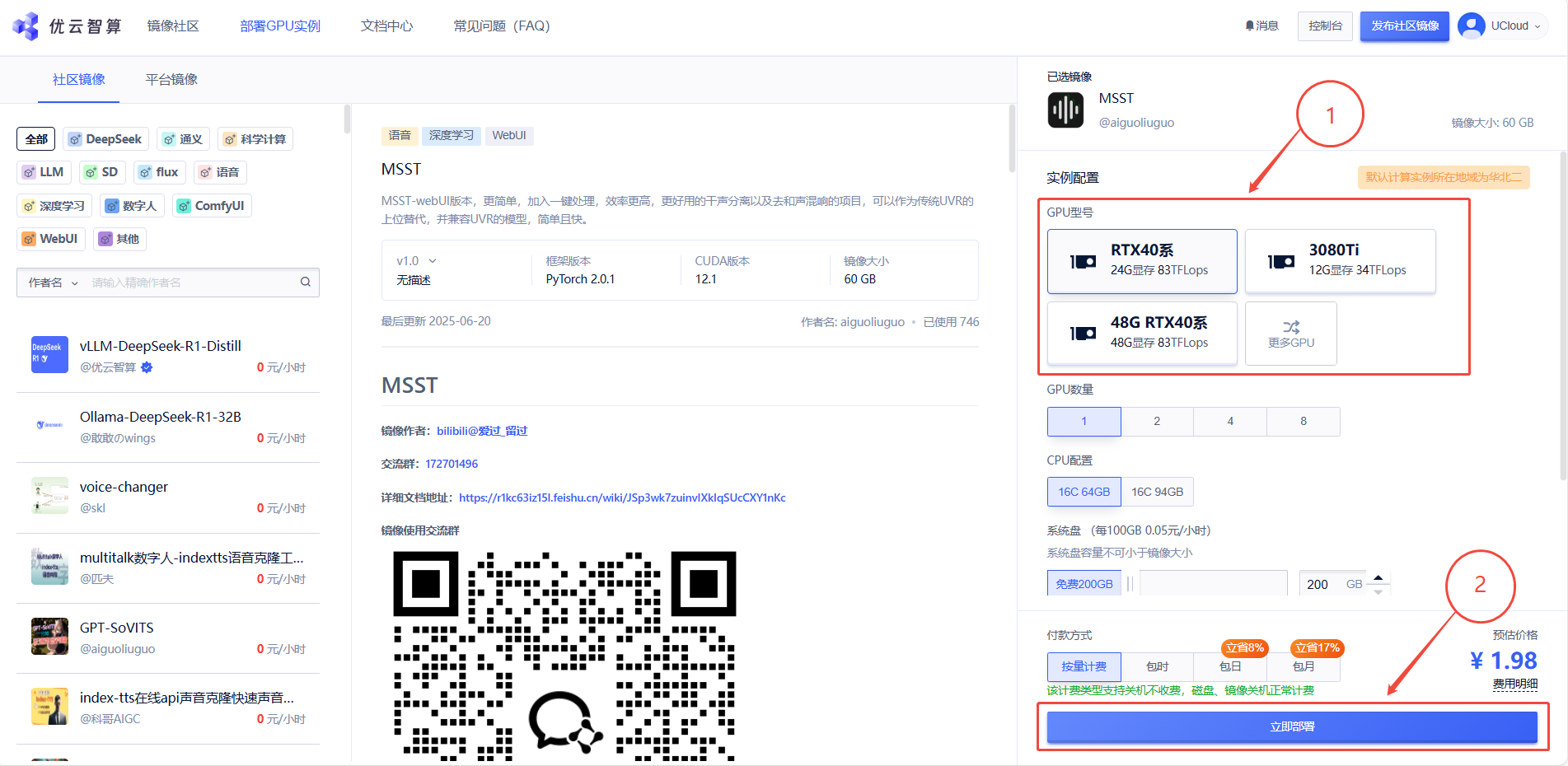Screen dimensions: 1568x766
Task: Select 包日 payment method
Action: [x=1230, y=666]
